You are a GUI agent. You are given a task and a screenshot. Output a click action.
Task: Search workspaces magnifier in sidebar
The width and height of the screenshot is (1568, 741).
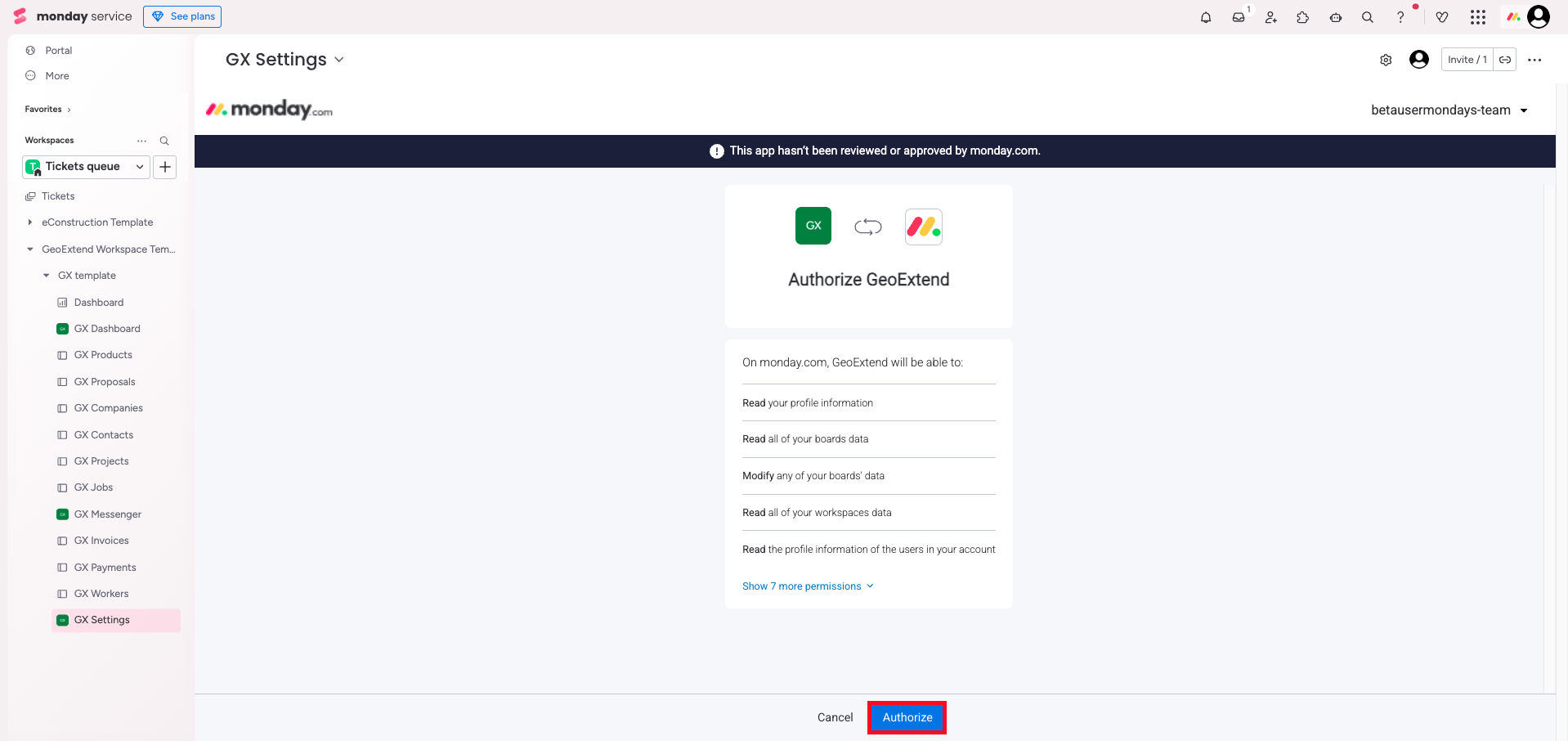point(164,141)
